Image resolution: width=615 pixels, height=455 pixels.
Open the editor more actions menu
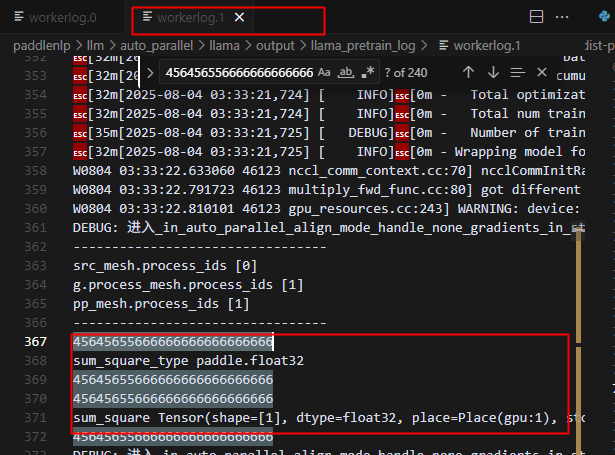(x=565, y=18)
